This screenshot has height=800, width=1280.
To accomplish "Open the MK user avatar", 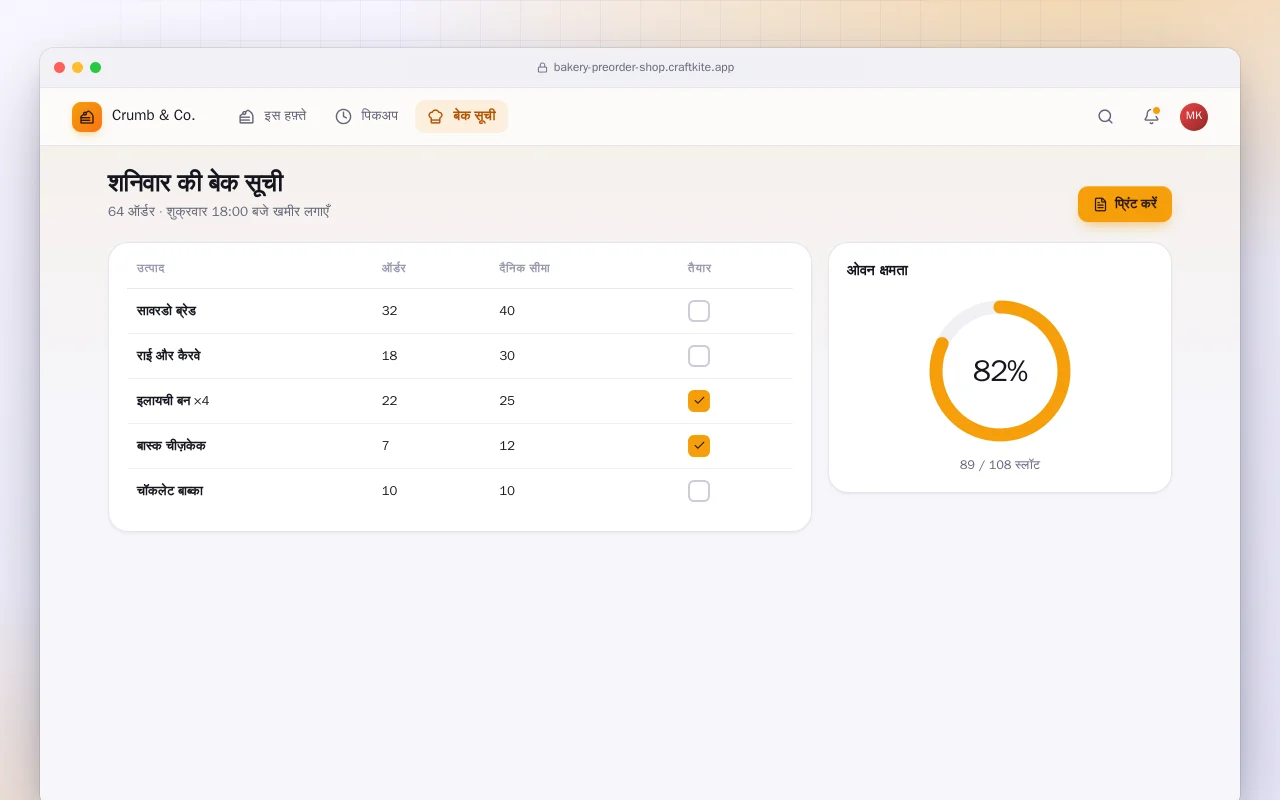I will tap(1194, 117).
